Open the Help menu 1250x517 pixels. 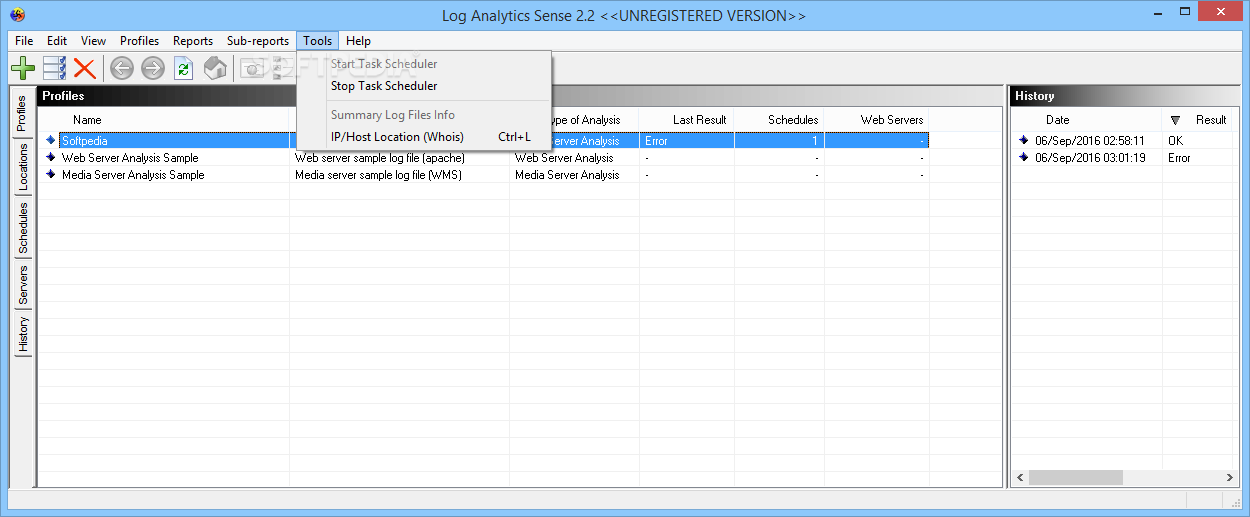tap(358, 41)
